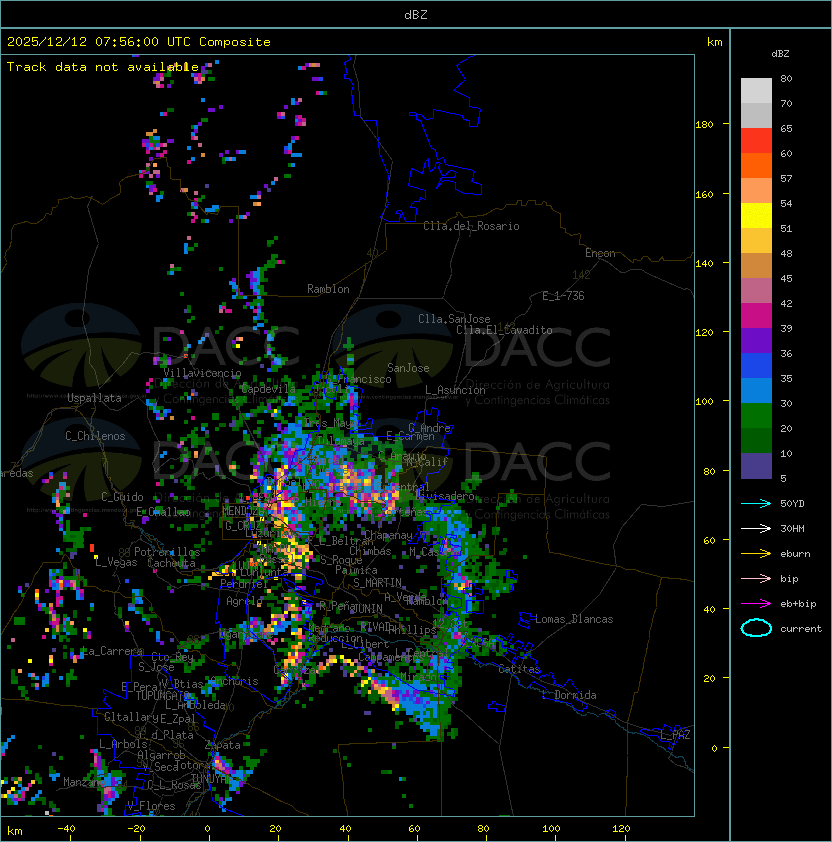Click the 'S_MARTIN' map label
832x842 pixels.
(x=378, y=583)
